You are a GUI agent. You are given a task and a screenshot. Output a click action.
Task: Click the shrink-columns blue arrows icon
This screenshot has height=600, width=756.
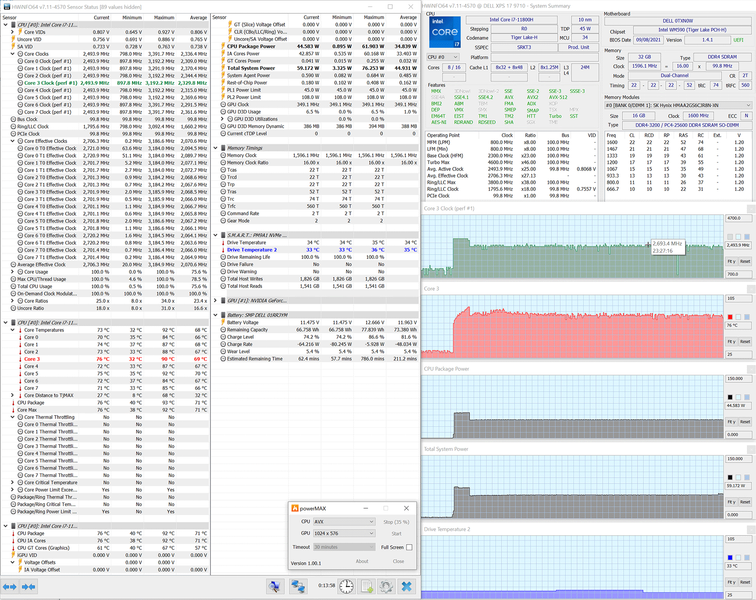pyautogui.click(x=28, y=586)
